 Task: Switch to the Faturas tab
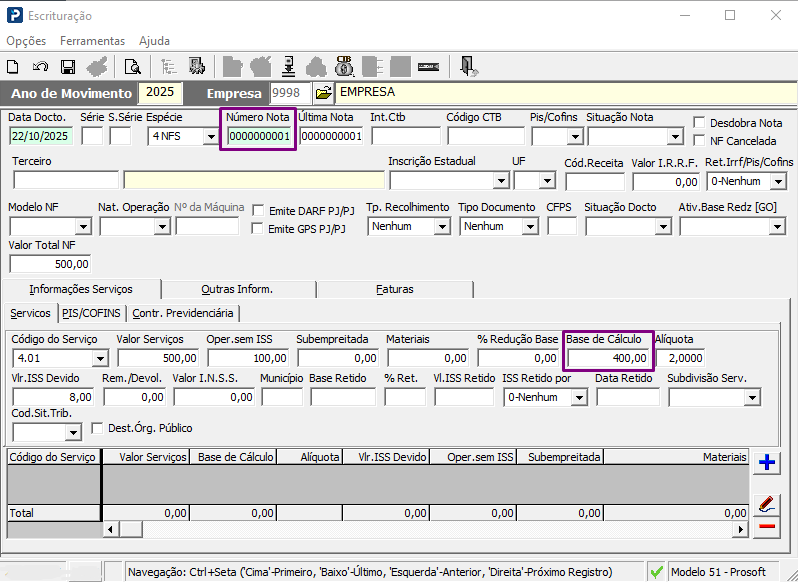[394, 289]
